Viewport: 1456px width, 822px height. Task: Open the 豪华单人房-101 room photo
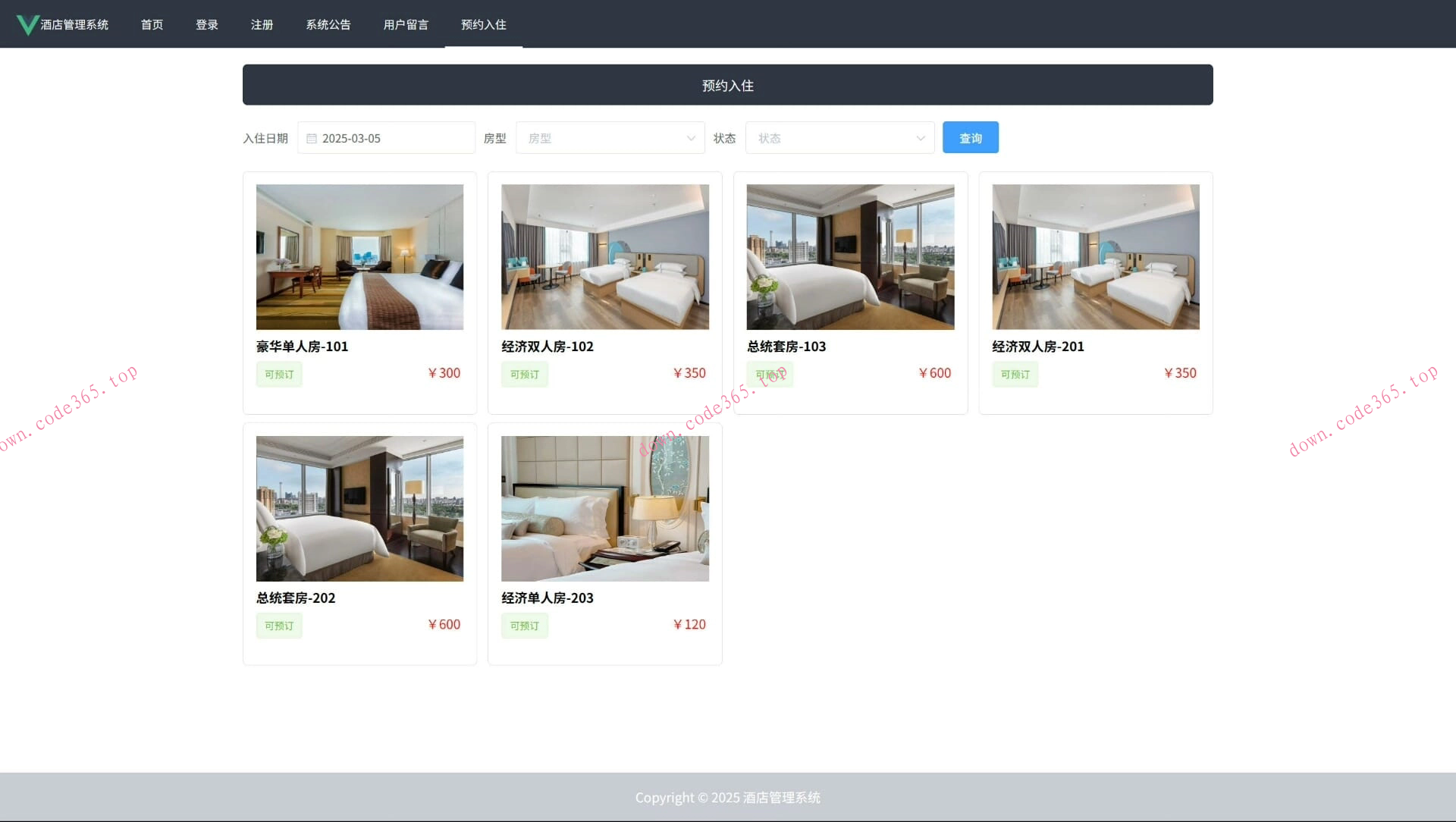point(359,256)
